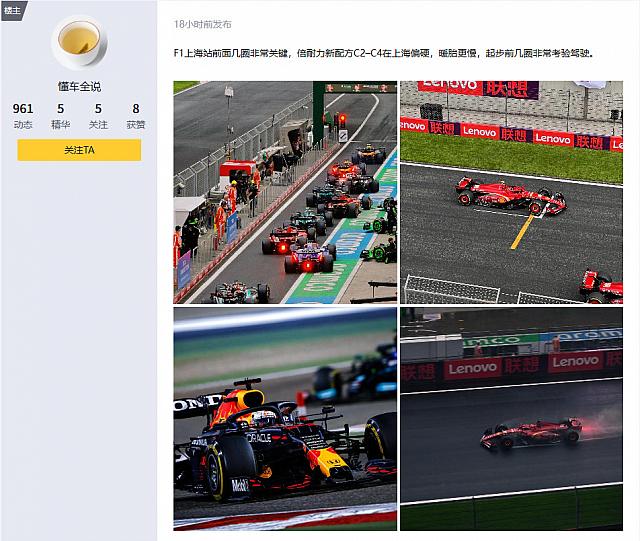Screen dimensions: 640x541
Task: Select the 动态 label under 961
Action: pyautogui.click(x=23, y=124)
